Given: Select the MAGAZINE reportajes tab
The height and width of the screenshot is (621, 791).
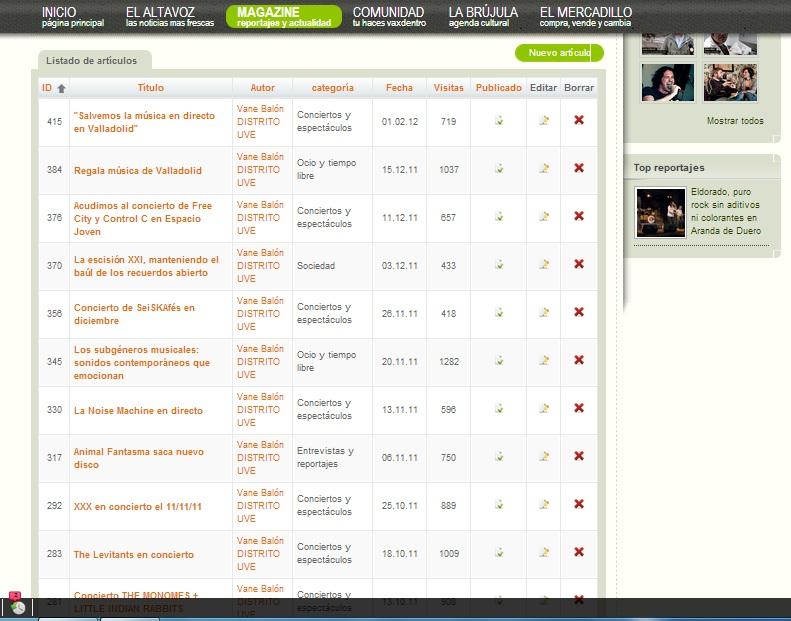Looking at the screenshot, I should tap(284, 17).
